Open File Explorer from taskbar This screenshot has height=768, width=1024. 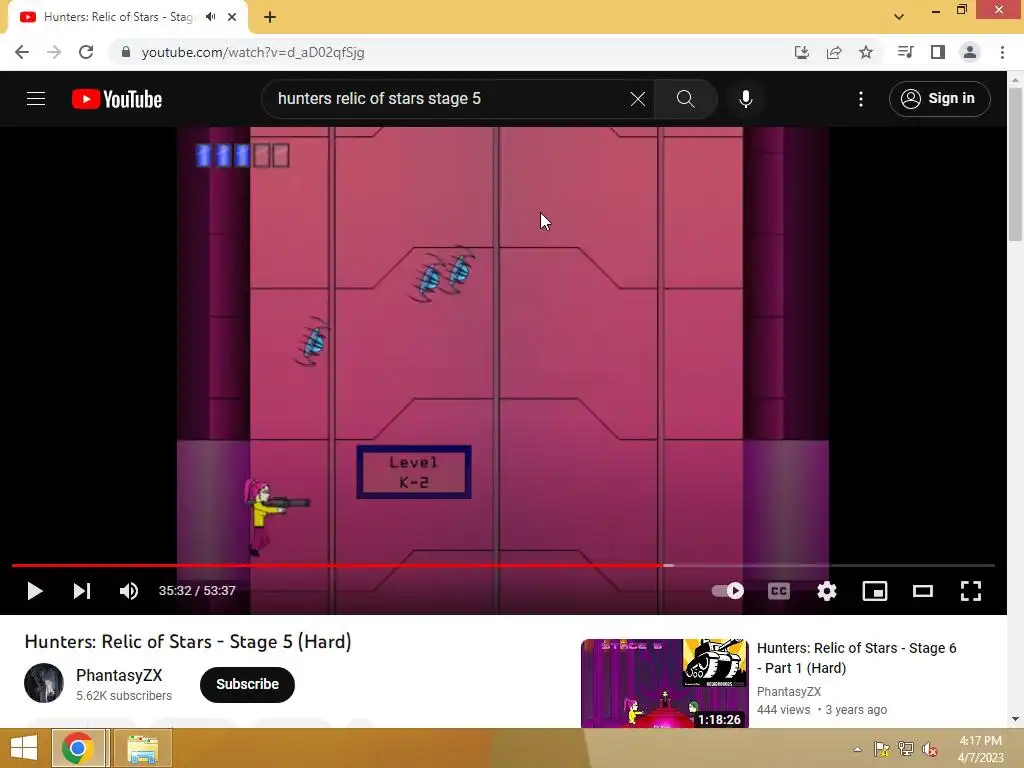tap(142, 748)
